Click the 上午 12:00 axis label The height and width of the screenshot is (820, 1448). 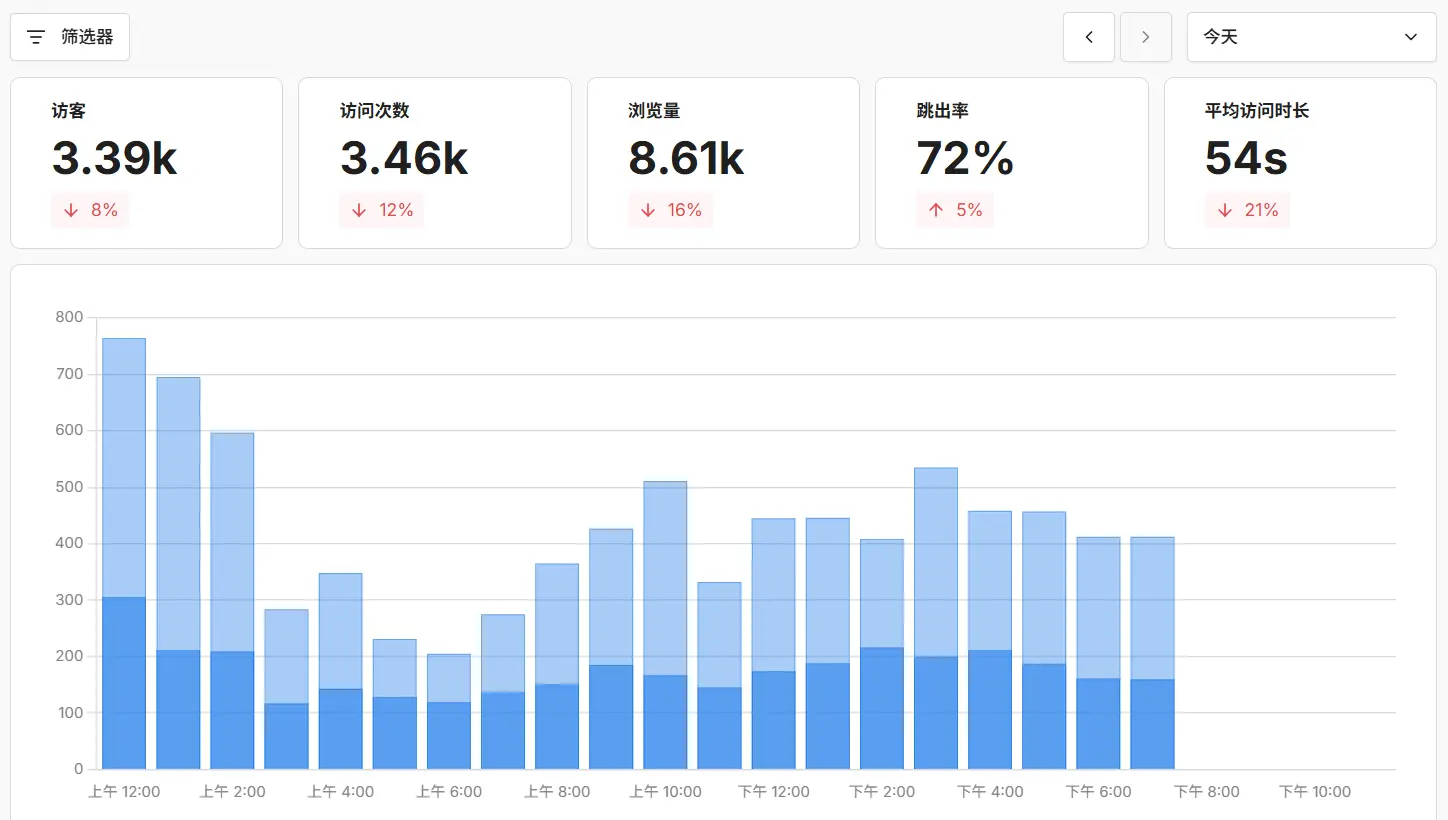point(124,792)
